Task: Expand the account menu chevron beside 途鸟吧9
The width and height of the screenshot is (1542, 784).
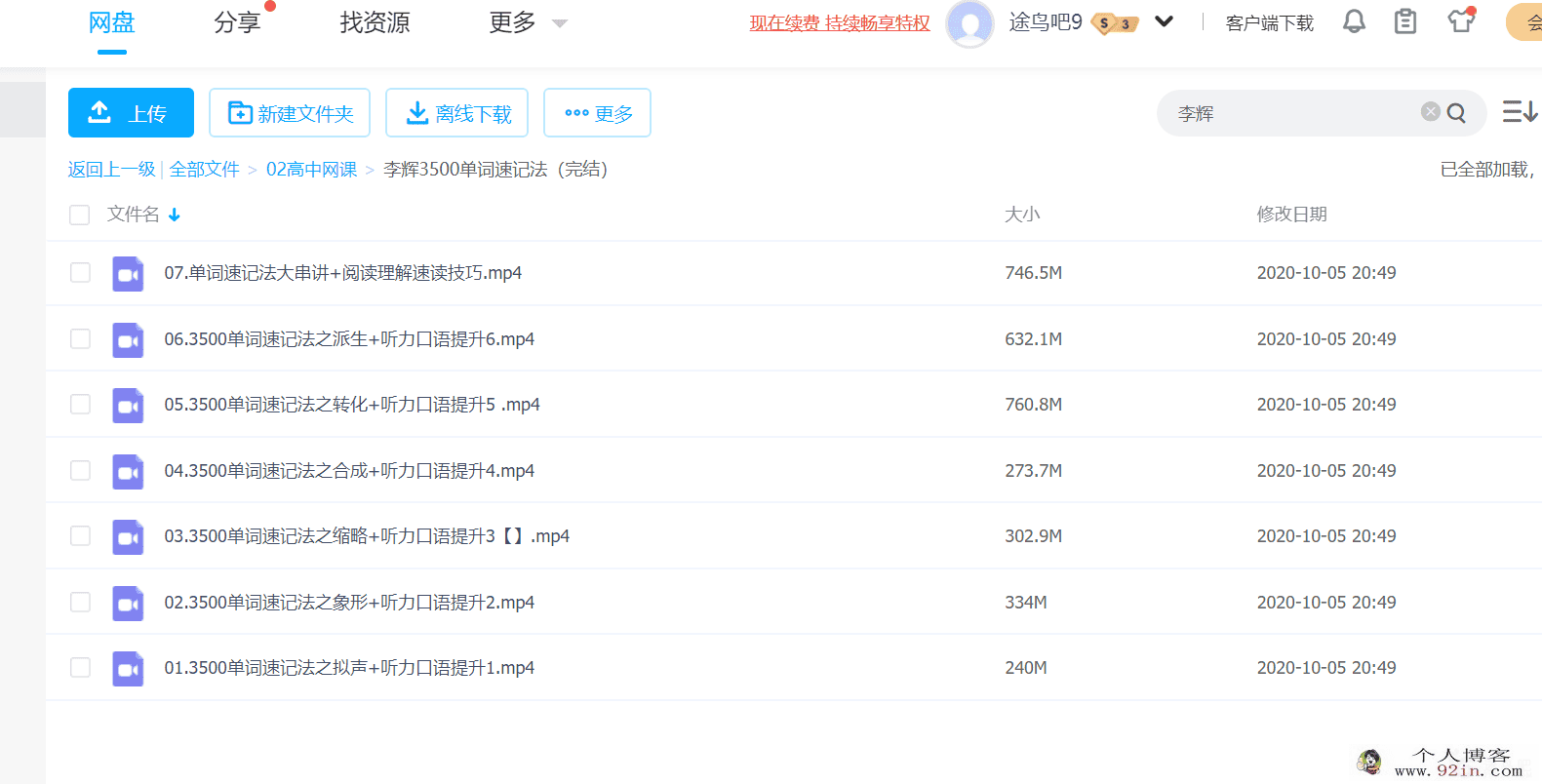Action: 1164,21
